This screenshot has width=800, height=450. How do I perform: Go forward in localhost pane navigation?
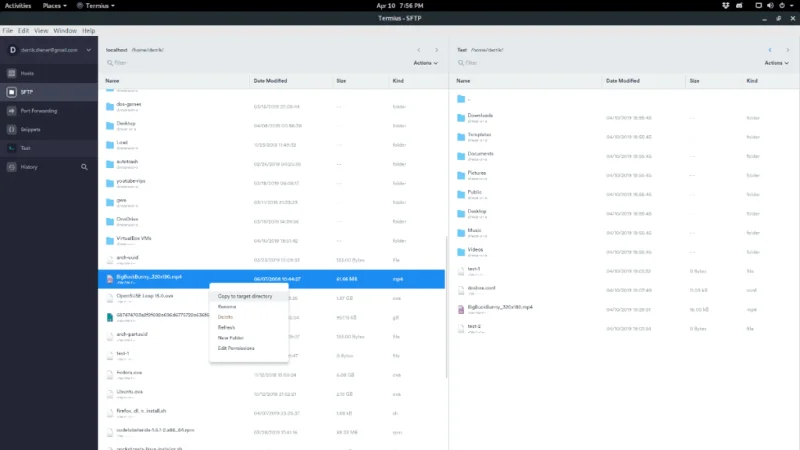click(437, 50)
